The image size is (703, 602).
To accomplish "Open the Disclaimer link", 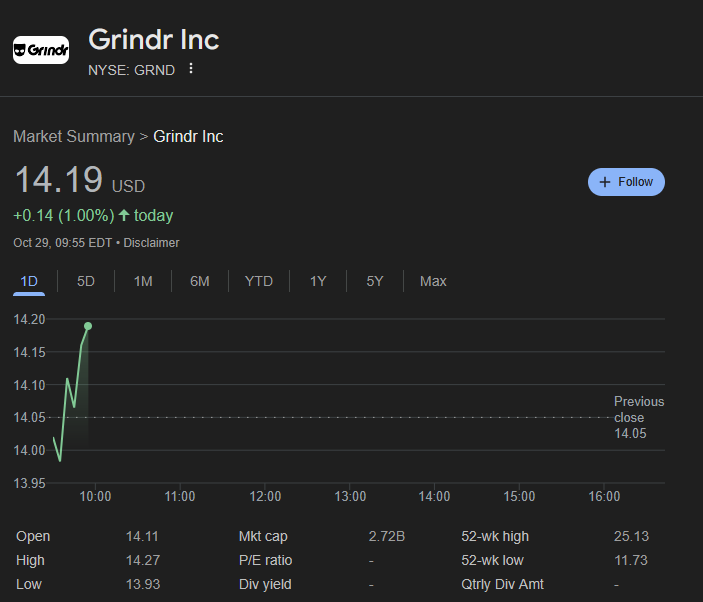I will point(151,243).
